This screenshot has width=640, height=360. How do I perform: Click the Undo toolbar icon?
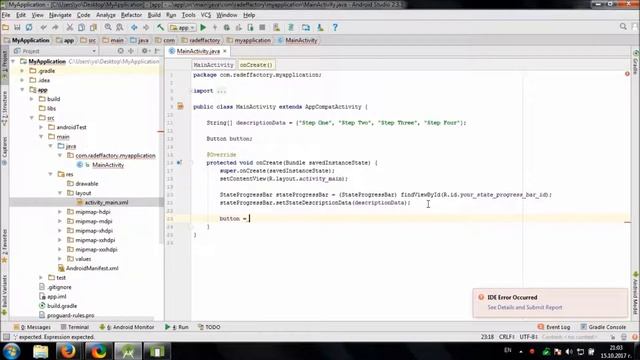point(43,27)
